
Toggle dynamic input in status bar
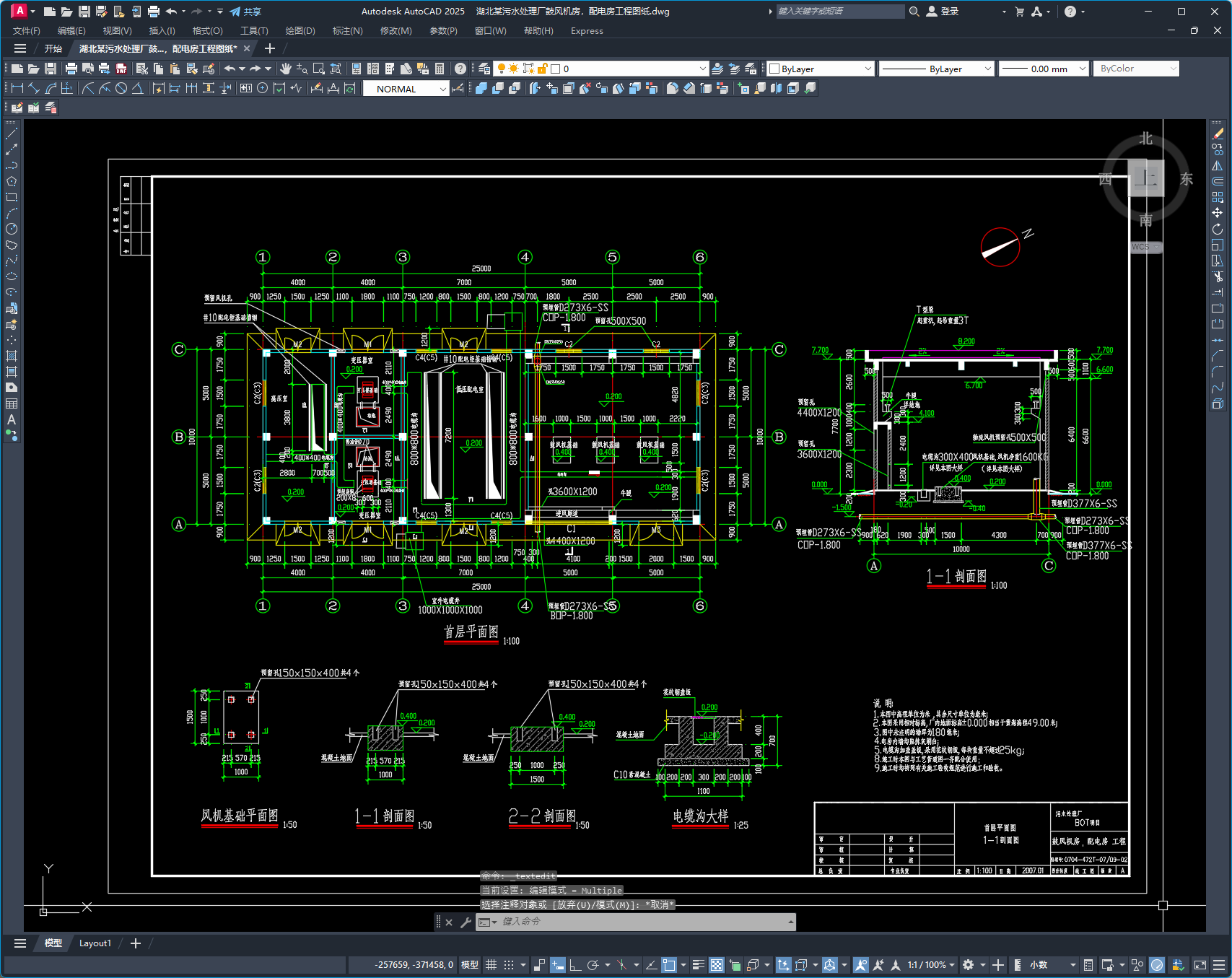(557, 965)
